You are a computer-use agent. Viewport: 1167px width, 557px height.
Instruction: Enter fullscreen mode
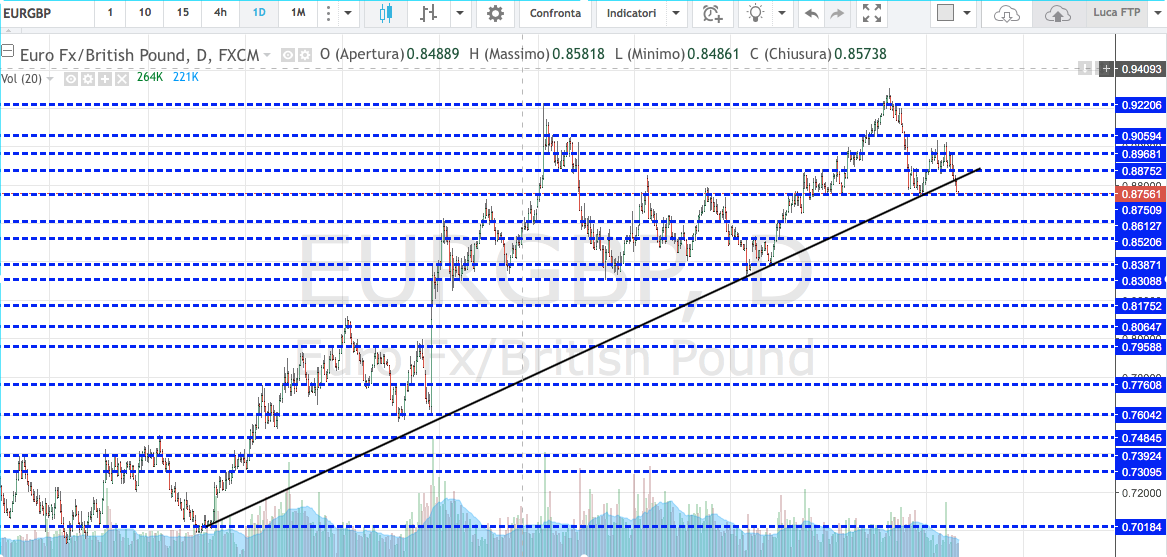(x=872, y=13)
